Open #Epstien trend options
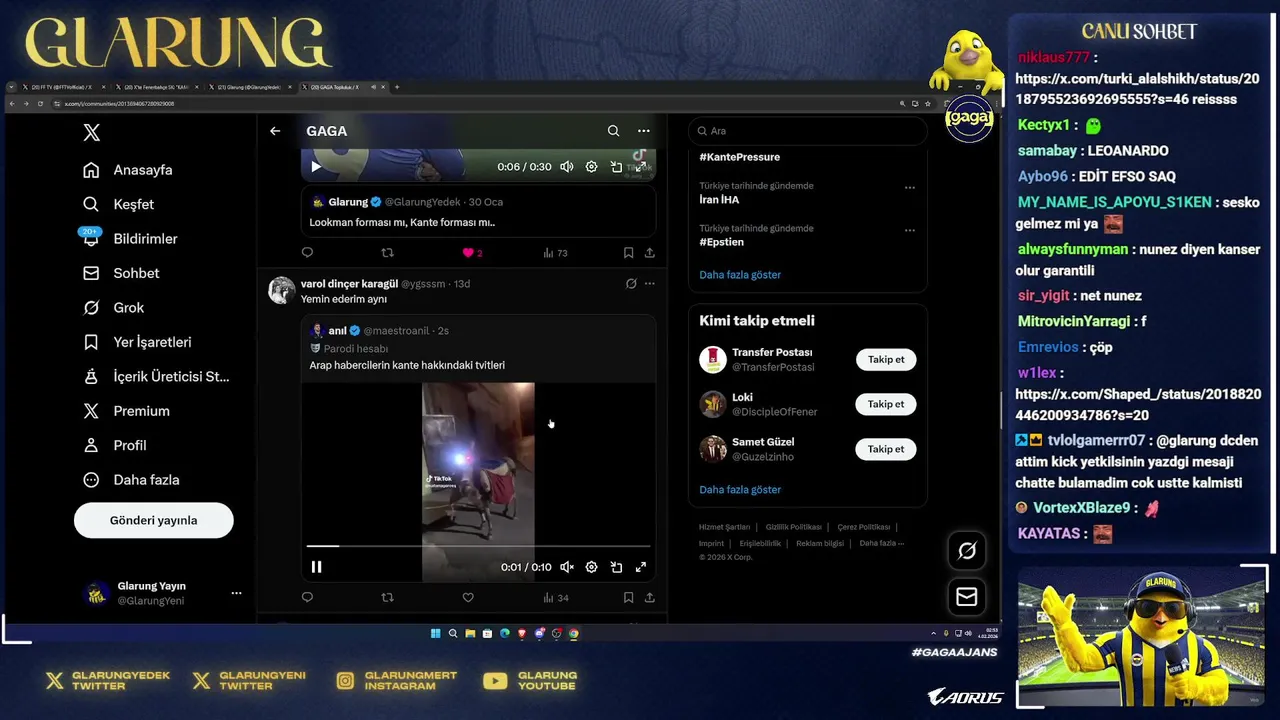Screen dimensions: 1280x720 click(x=909, y=230)
